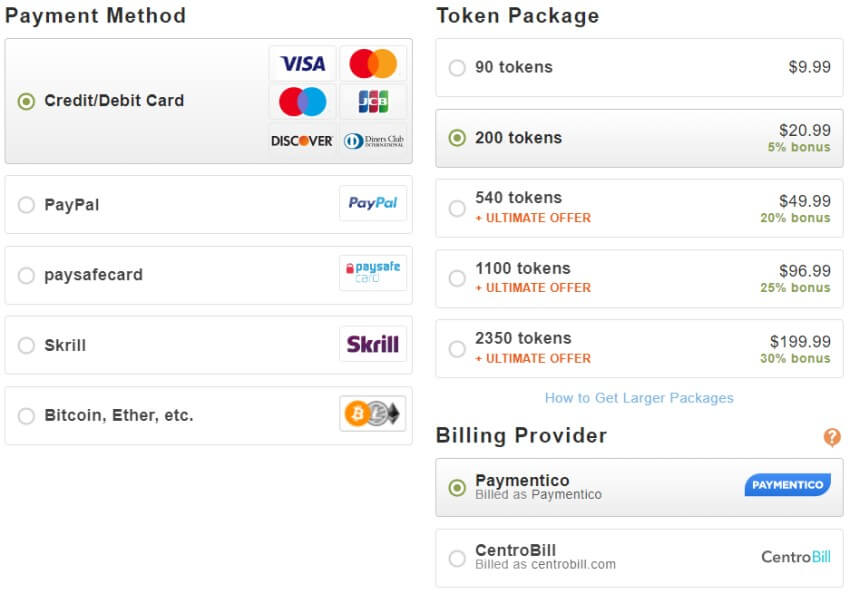Choose the 90 tokens package radio button
The image size is (850, 594).
point(457,68)
